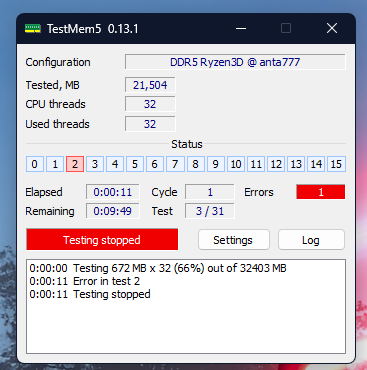Click log line 'Testing 672 MB x 32'
Viewport: 367px width, 370px height.
[x=158, y=268]
